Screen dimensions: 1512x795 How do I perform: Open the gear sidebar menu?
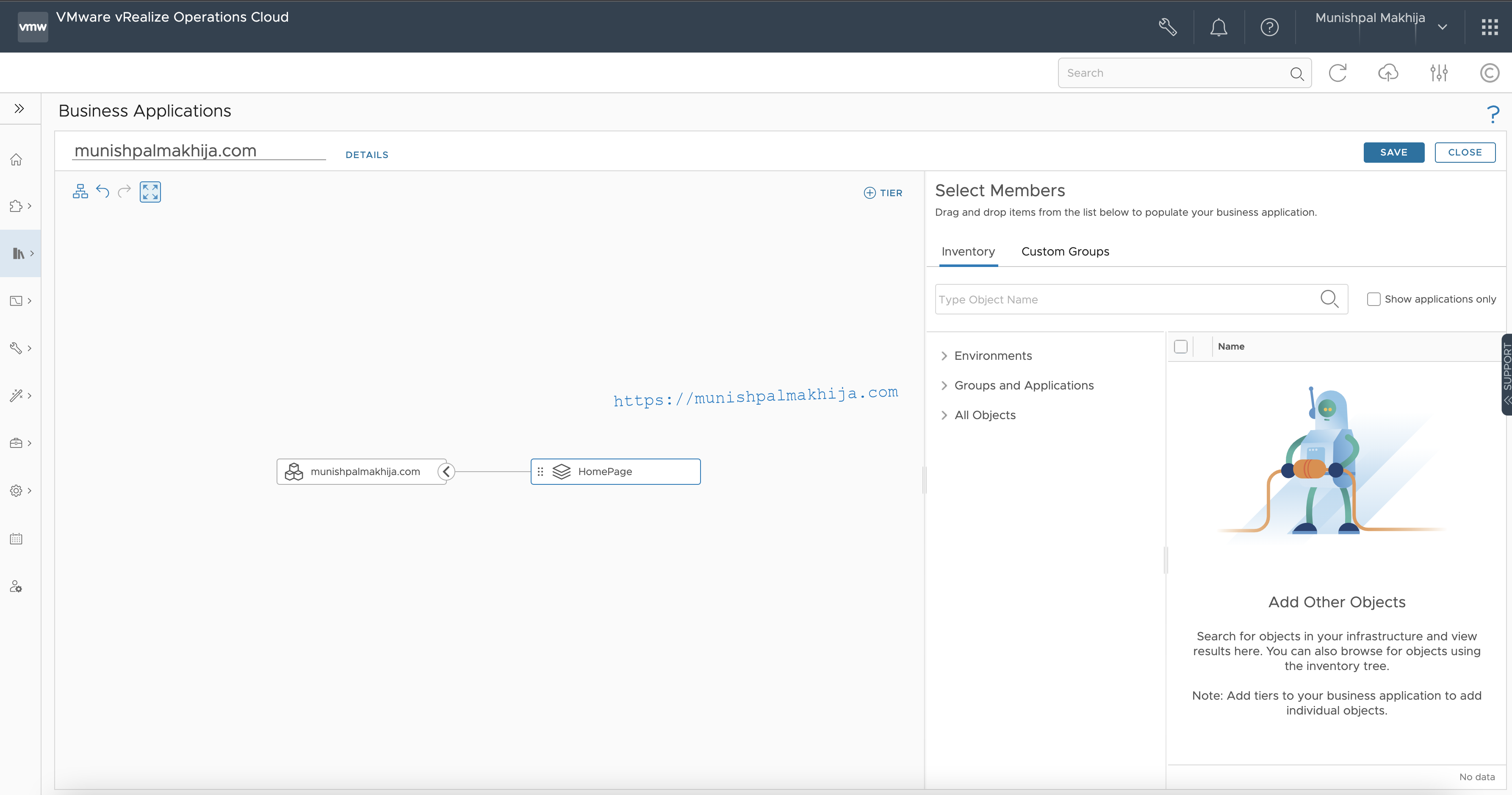pyautogui.click(x=20, y=490)
